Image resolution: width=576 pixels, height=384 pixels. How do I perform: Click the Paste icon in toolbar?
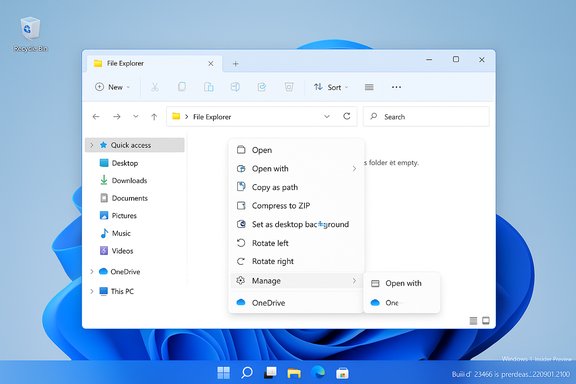click(209, 87)
